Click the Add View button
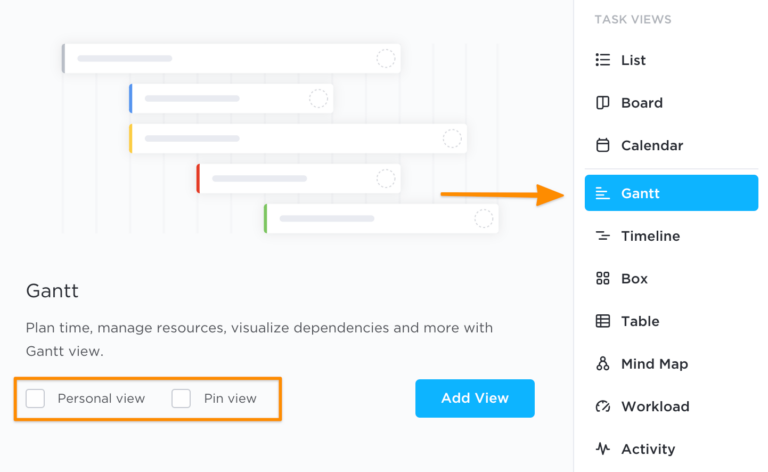The image size is (768, 472). pyautogui.click(x=475, y=398)
